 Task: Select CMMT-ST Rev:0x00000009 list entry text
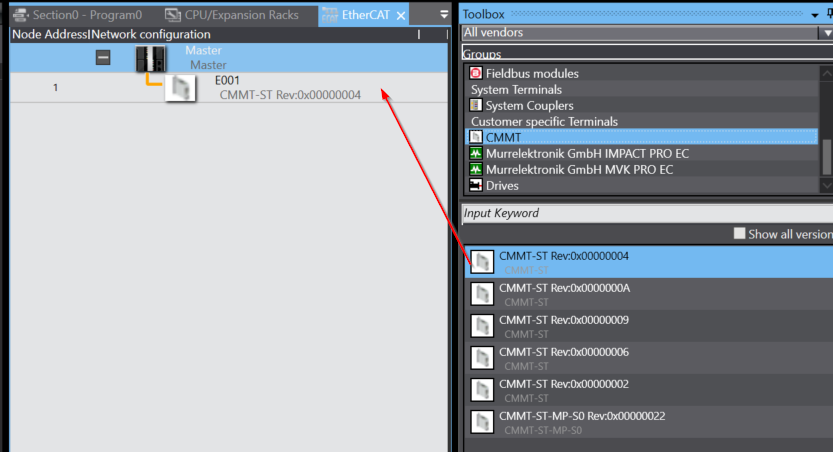(564, 320)
